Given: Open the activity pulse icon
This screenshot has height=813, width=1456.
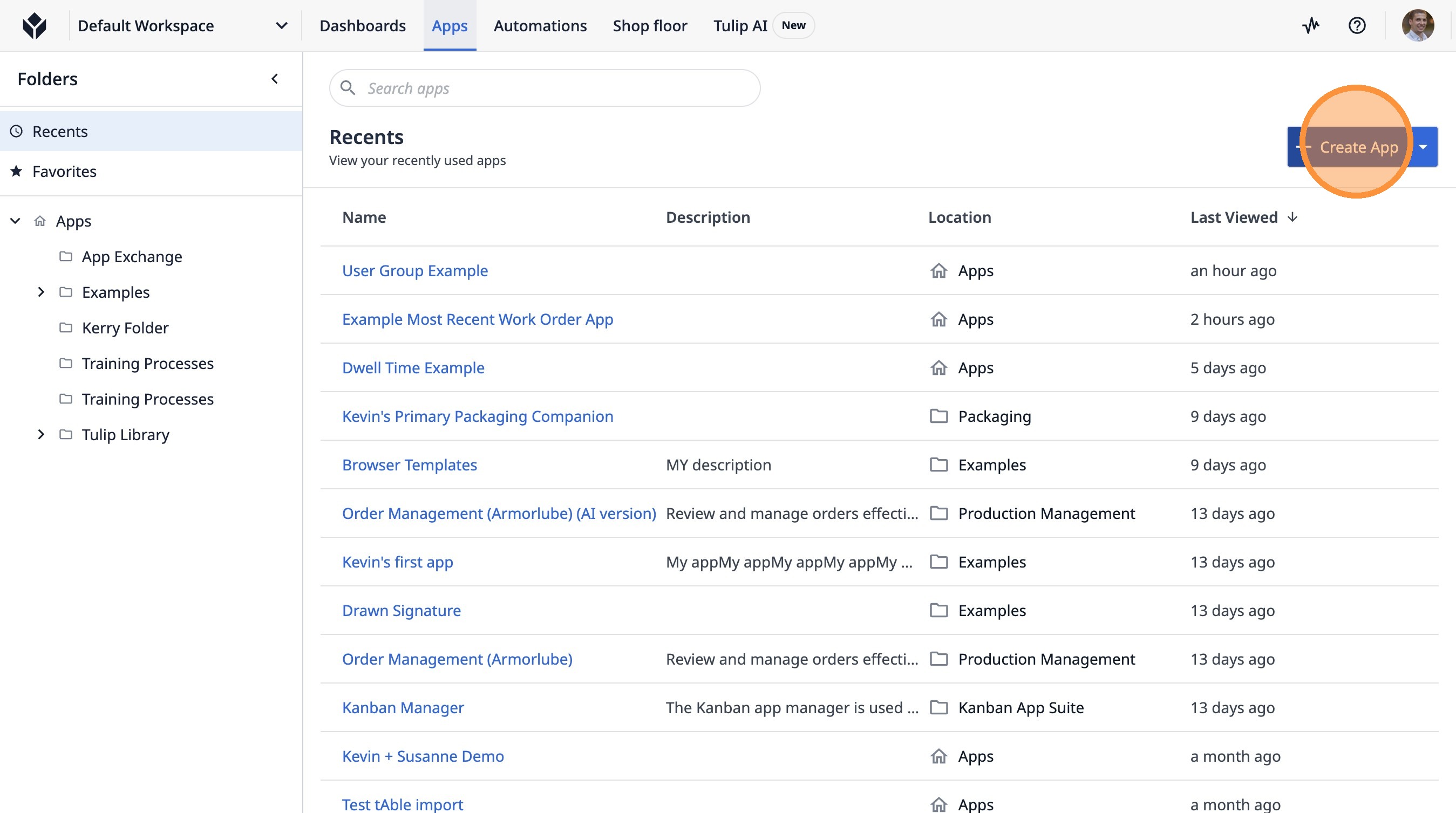Looking at the screenshot, I should coord(1311,25).
